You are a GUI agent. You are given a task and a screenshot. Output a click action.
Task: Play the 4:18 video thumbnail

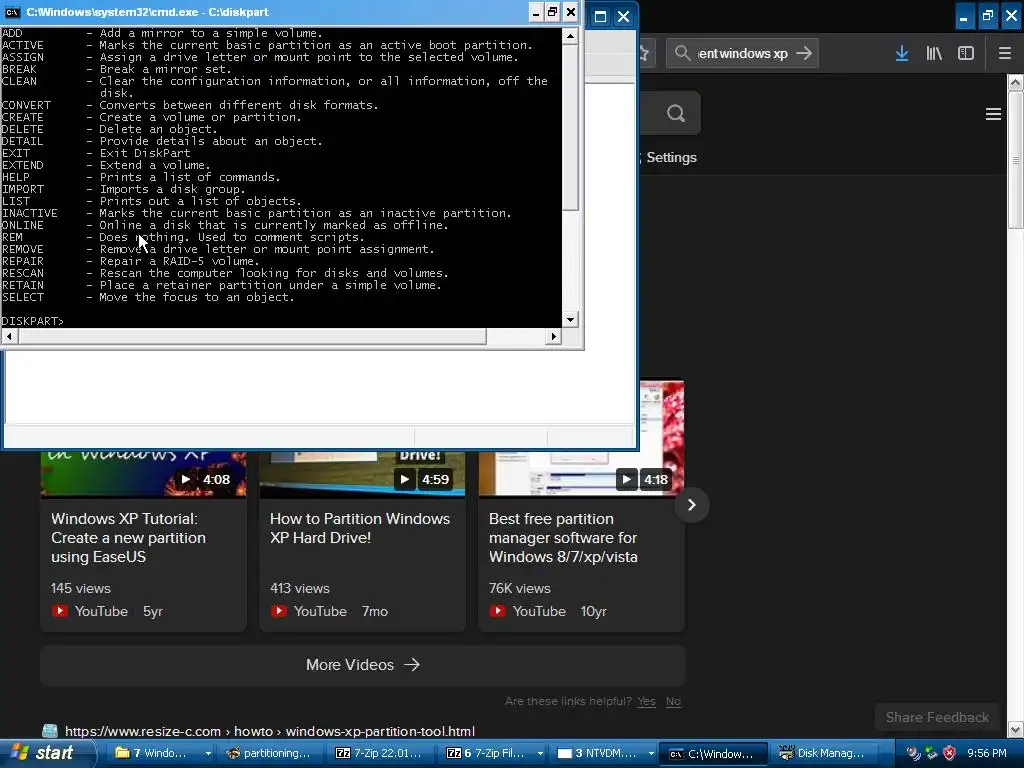pos(581,439)
